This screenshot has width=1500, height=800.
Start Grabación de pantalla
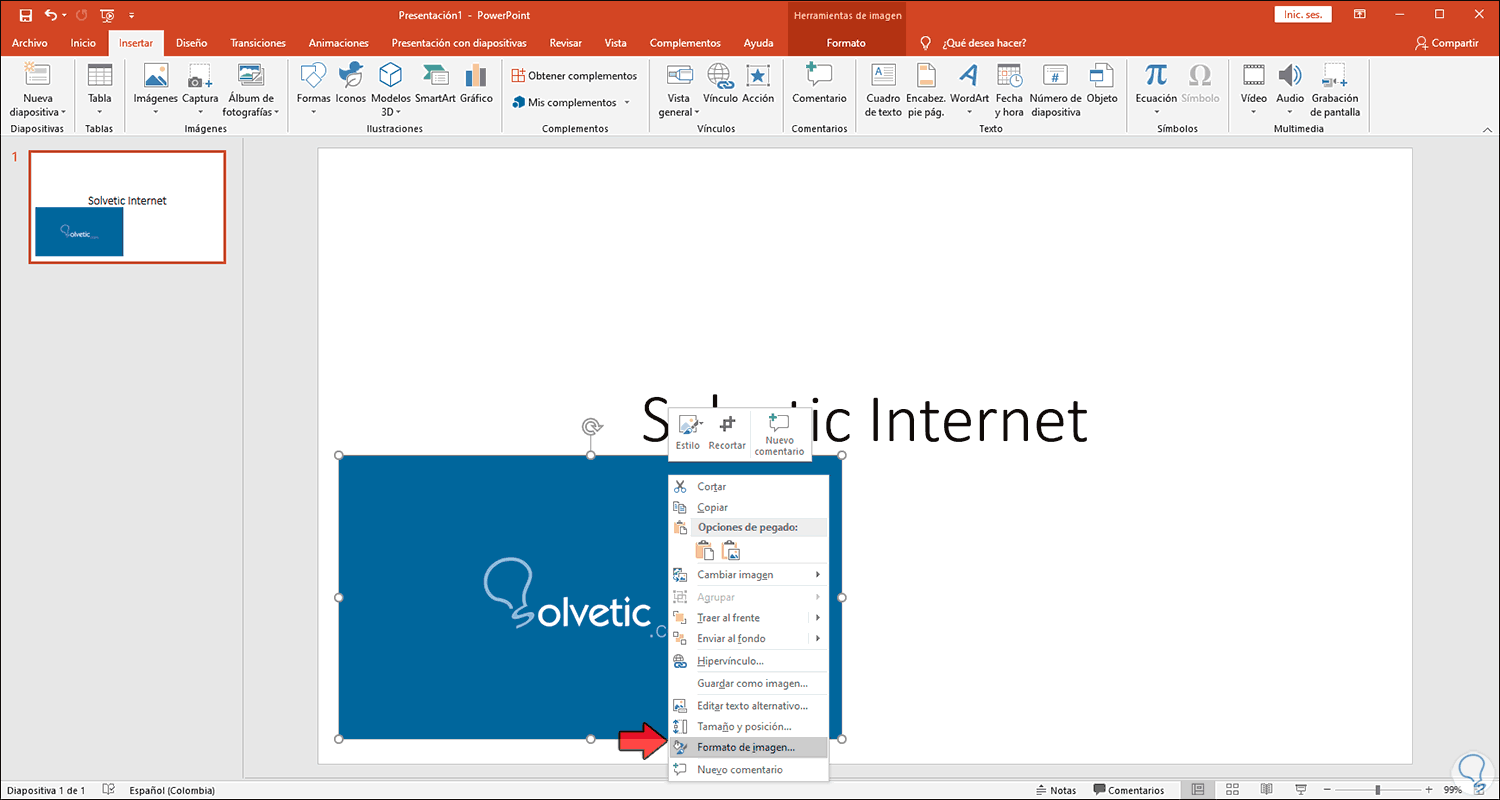(x=1335, y=90)
